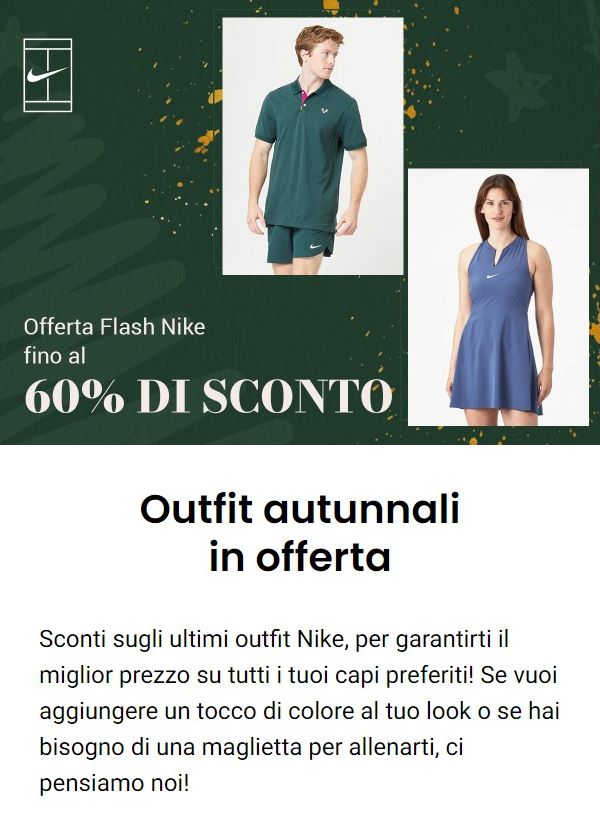The image size is (600, 813).
Task: Click the 'fino al' text line
Action: tap(55, 356)
